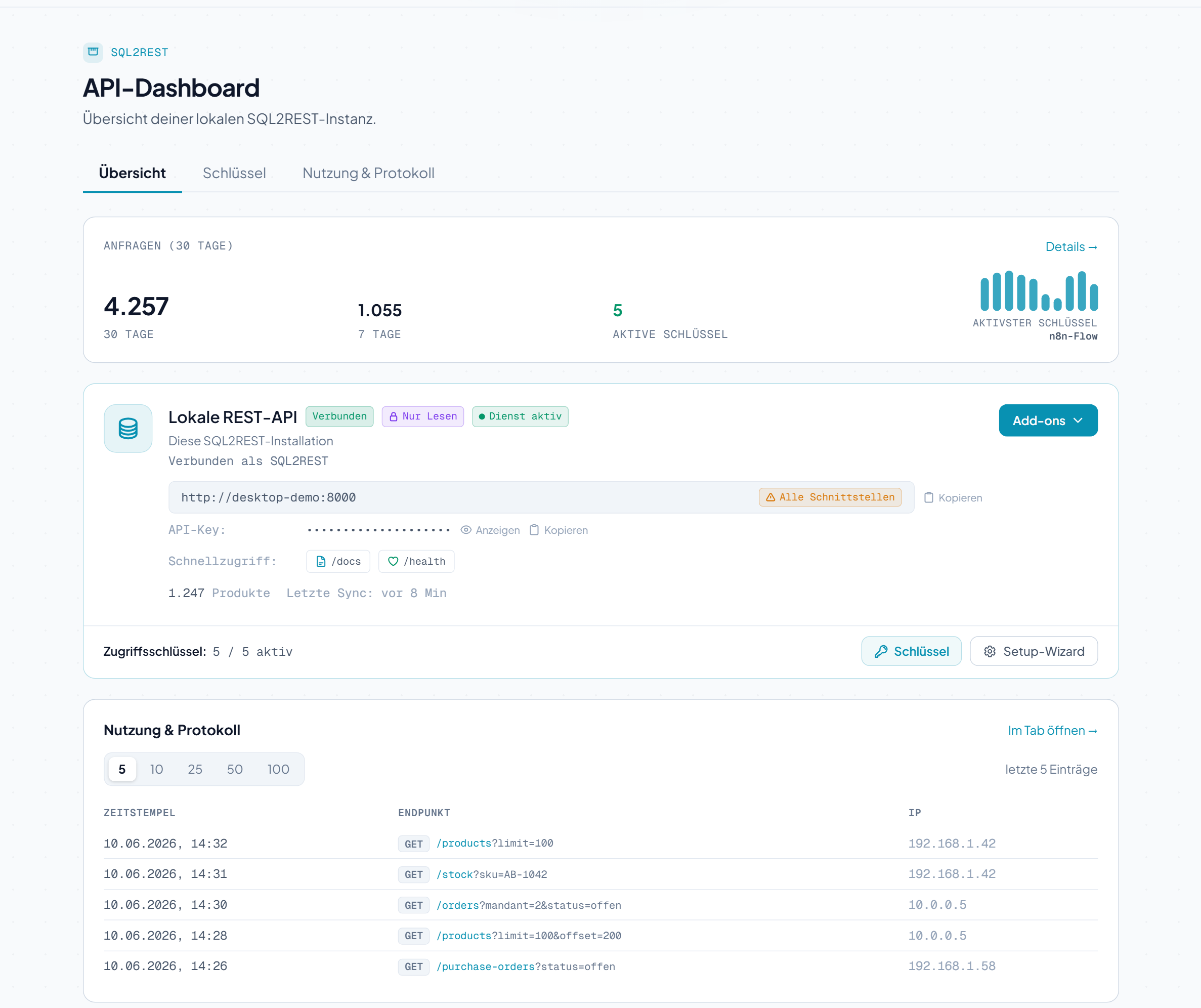Click the 4.257 requests value
The height and width of the screenshot is (1008, 1201).
pyautogui.click(x=136, y=307)
